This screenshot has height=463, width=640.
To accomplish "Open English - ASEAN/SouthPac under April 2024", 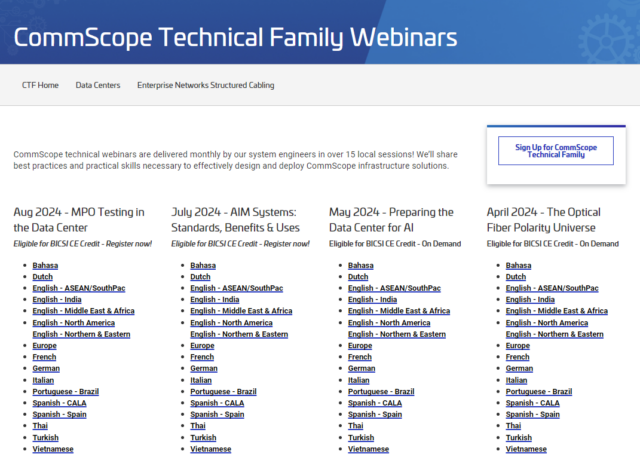I will (x=552, y=288).
